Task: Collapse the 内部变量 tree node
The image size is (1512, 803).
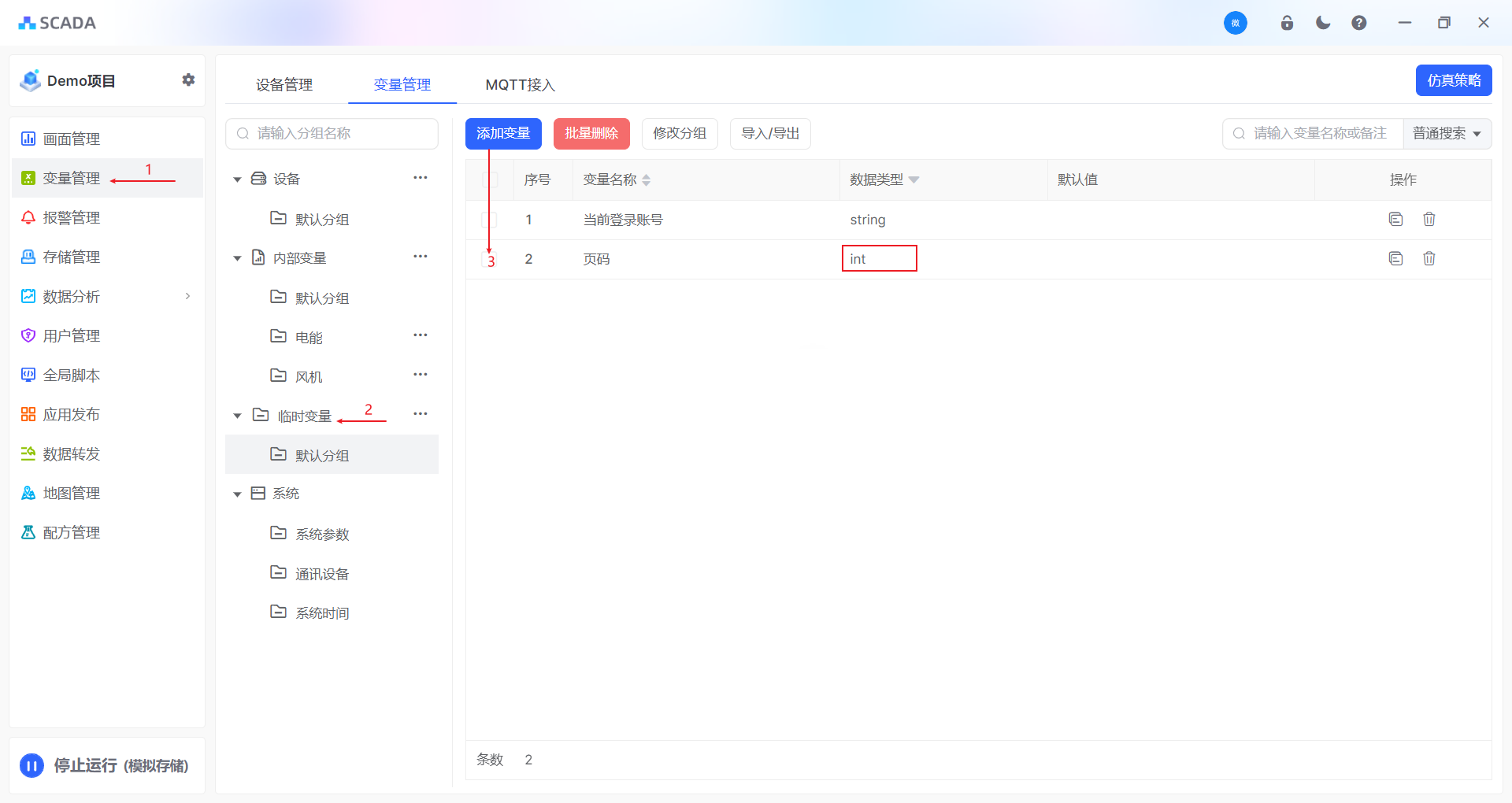Action: click(237, 258)
